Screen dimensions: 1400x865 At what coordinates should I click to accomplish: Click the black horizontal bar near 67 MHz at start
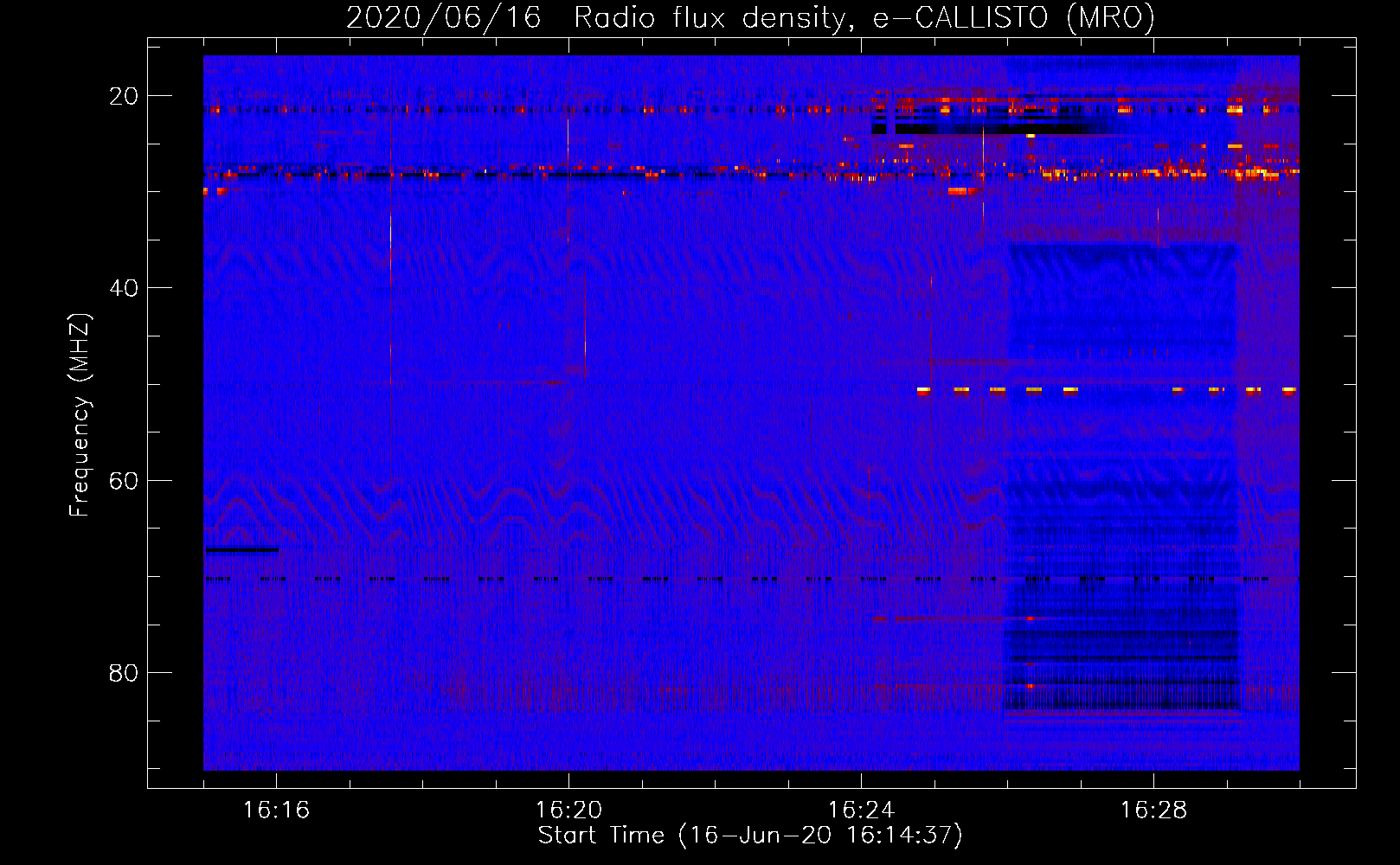pos(241,549)
